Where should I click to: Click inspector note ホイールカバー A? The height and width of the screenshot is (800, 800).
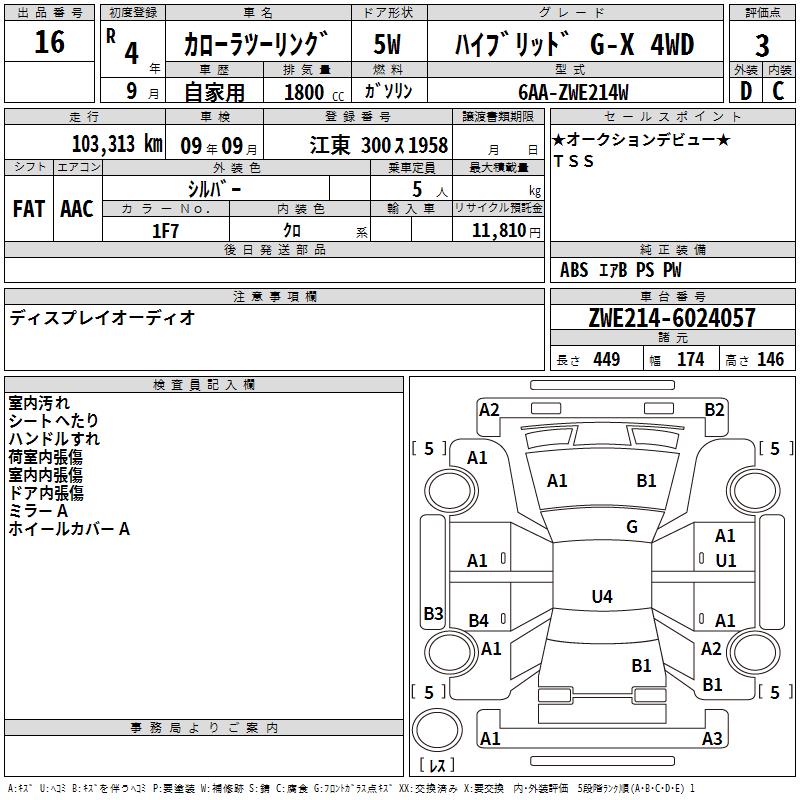[x=69, y=529]
